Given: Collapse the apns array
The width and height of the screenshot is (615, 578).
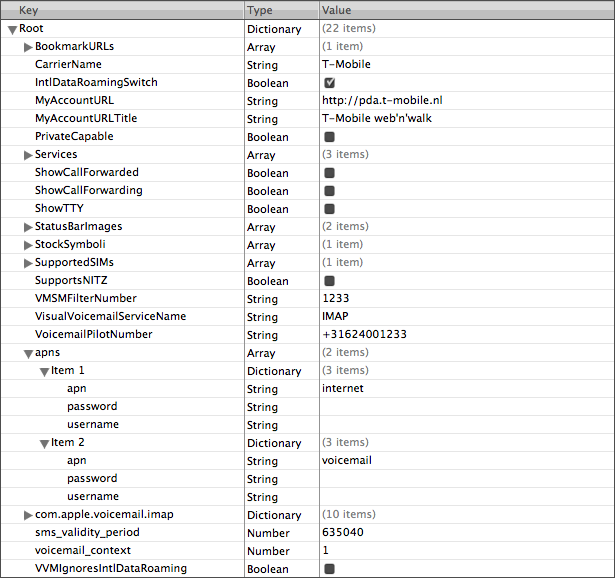Looking at the screenshot, I should 28,354.
